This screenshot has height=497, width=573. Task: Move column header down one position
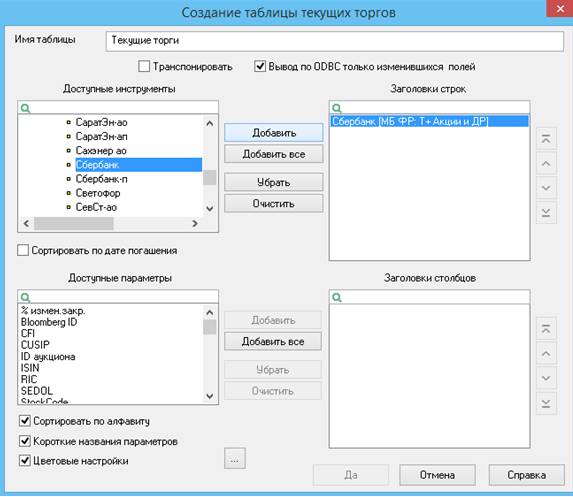546,378
